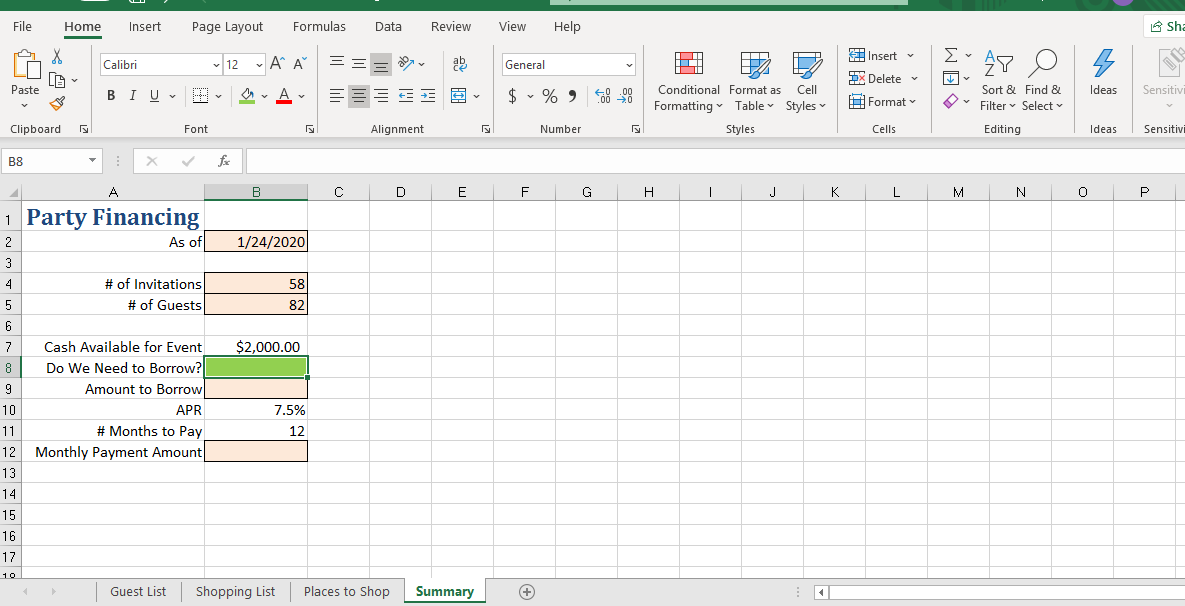Screen dimensions: 1185x606
Task: Open Cell Styles gallery
Action: coord(806,82)
